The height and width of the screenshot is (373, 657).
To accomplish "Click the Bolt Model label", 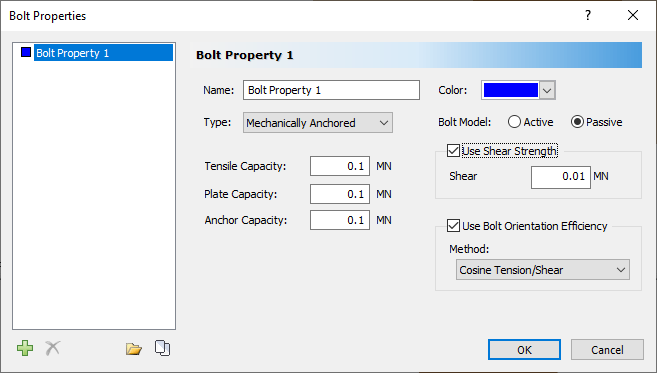I will (464, 122).
